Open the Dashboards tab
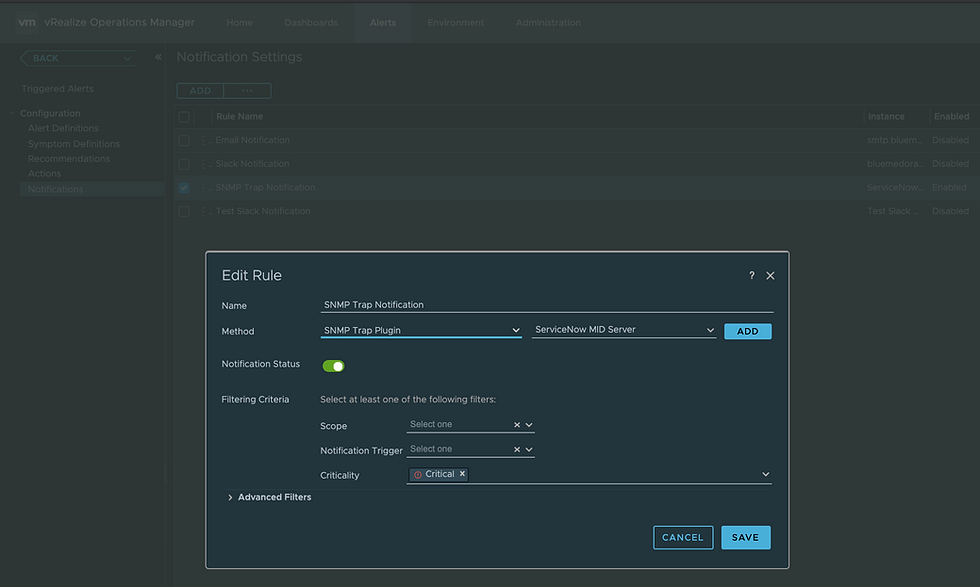The width and height of the screenshot is (980, 587). pos(311,23)
